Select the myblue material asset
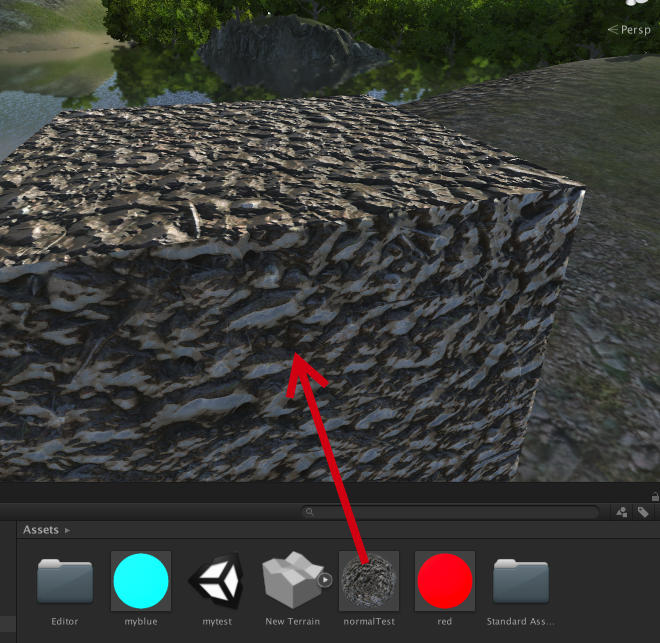 [141, 581]
